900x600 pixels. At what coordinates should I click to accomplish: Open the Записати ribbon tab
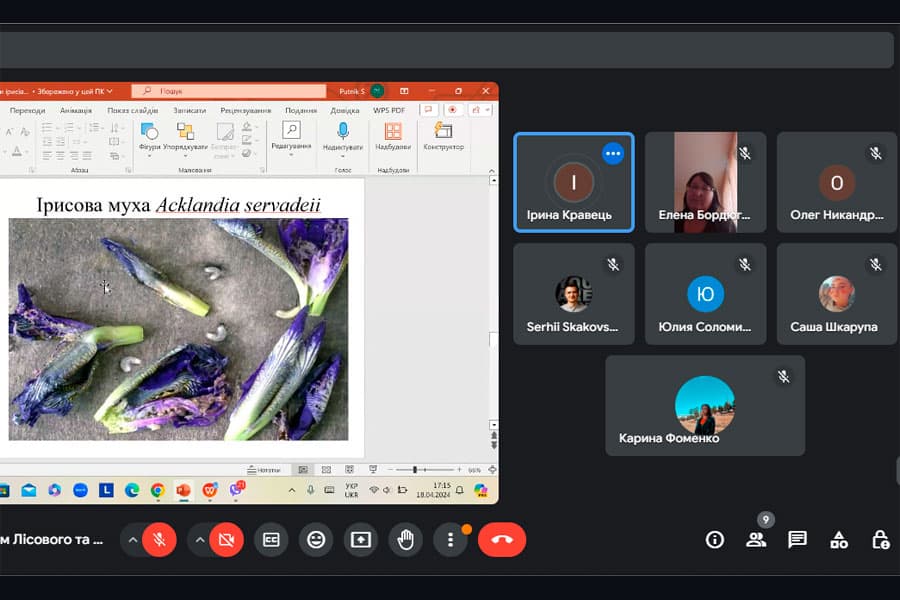189,110
